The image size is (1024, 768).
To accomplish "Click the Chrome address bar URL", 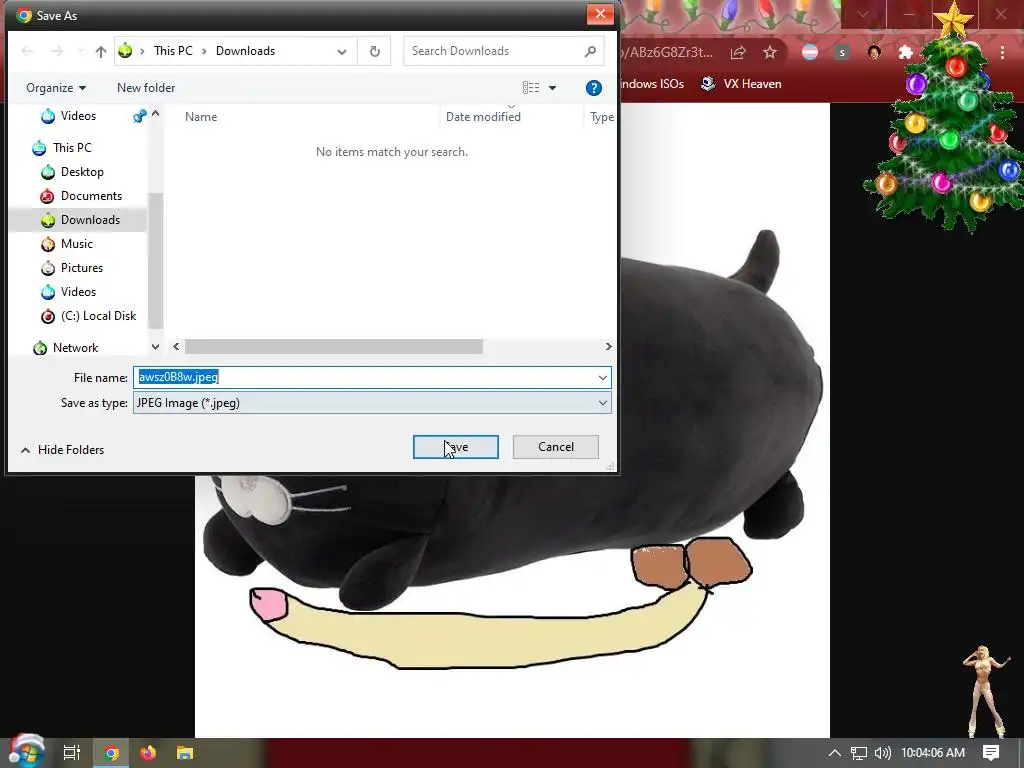I will click(x=666, y=52).
